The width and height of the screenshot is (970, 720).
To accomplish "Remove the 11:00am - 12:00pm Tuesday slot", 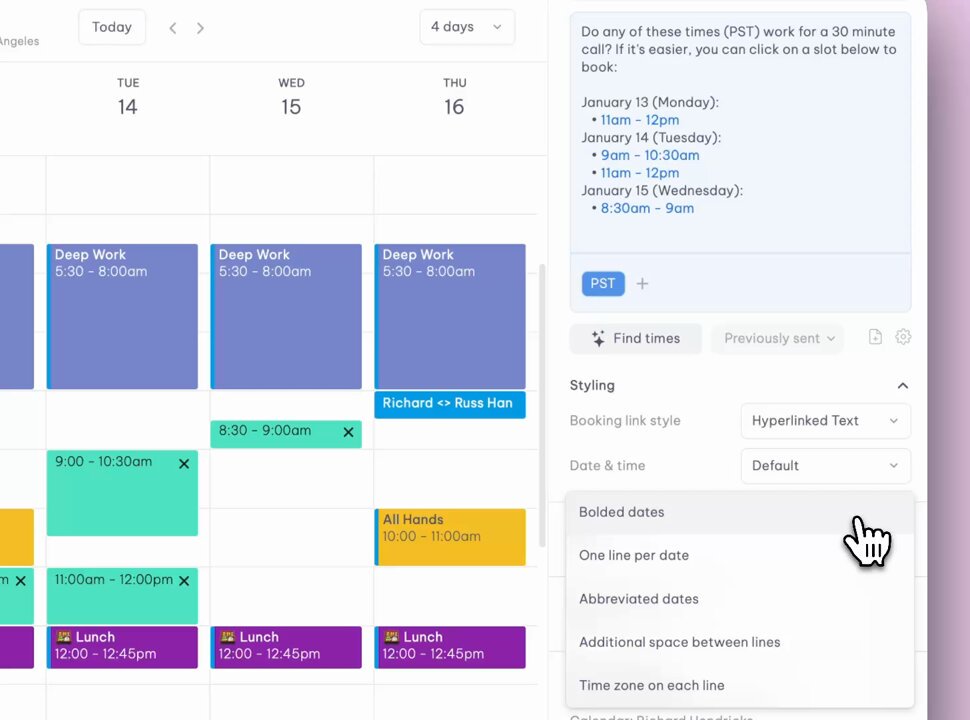I will click(x=184, y=581).
